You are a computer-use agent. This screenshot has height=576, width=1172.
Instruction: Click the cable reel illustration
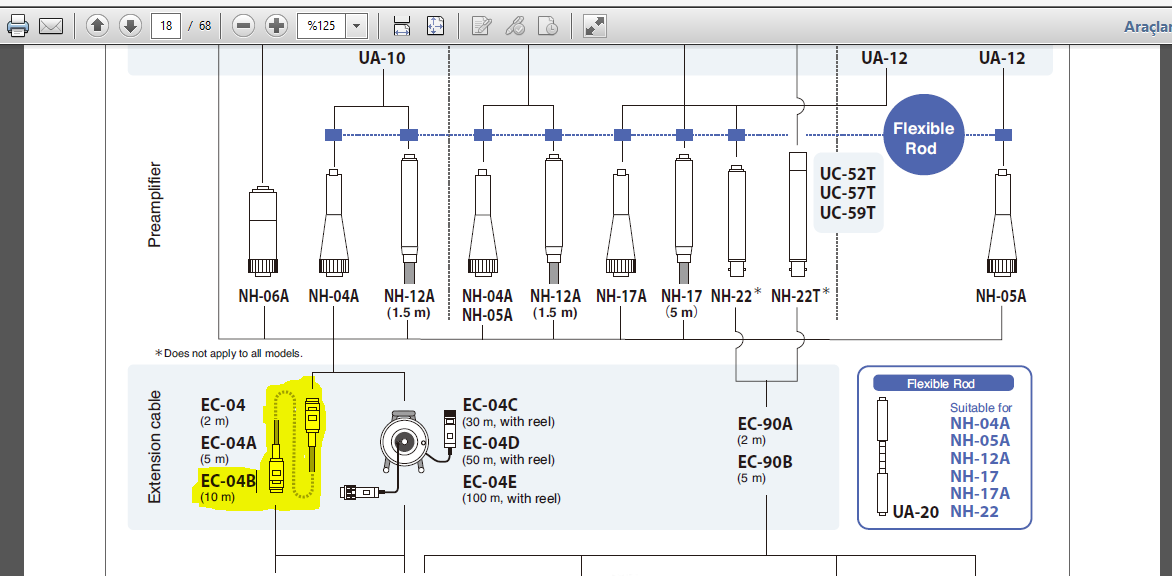(x=404, y=441)
